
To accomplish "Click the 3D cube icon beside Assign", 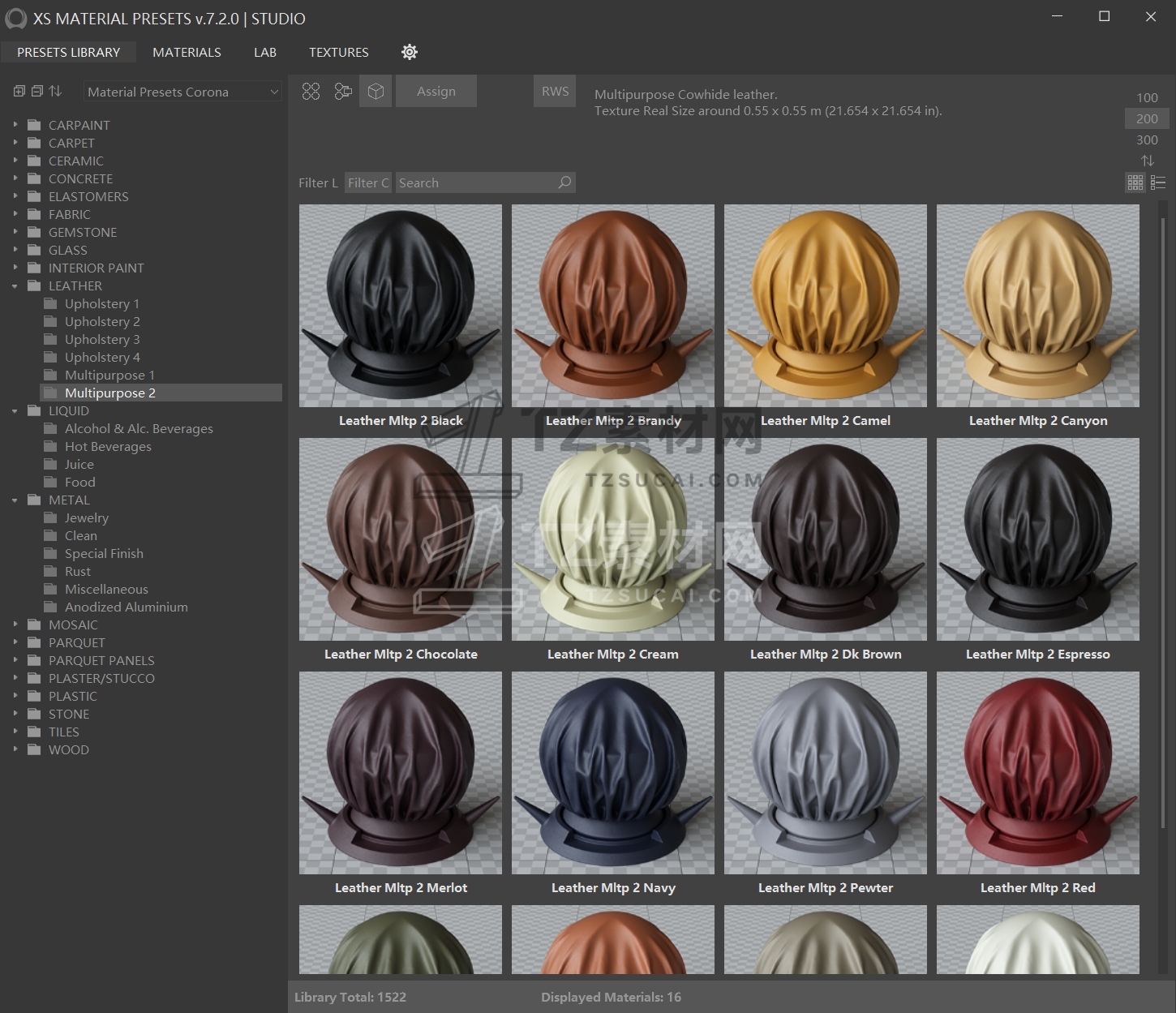I will tap(376, 92).
